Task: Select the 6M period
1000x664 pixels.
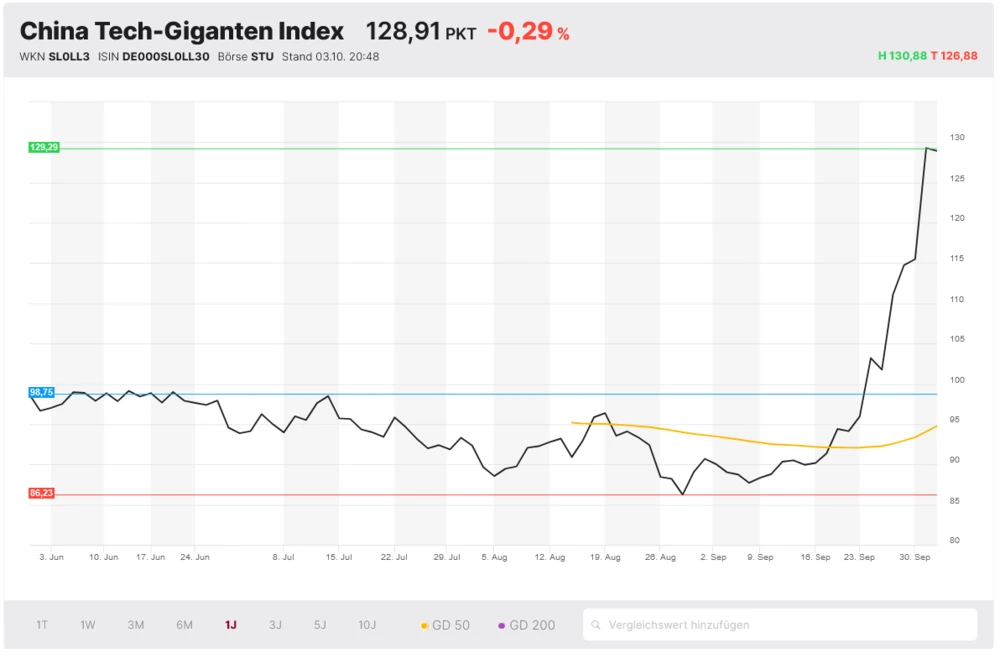Action: (x=183, y=624)
